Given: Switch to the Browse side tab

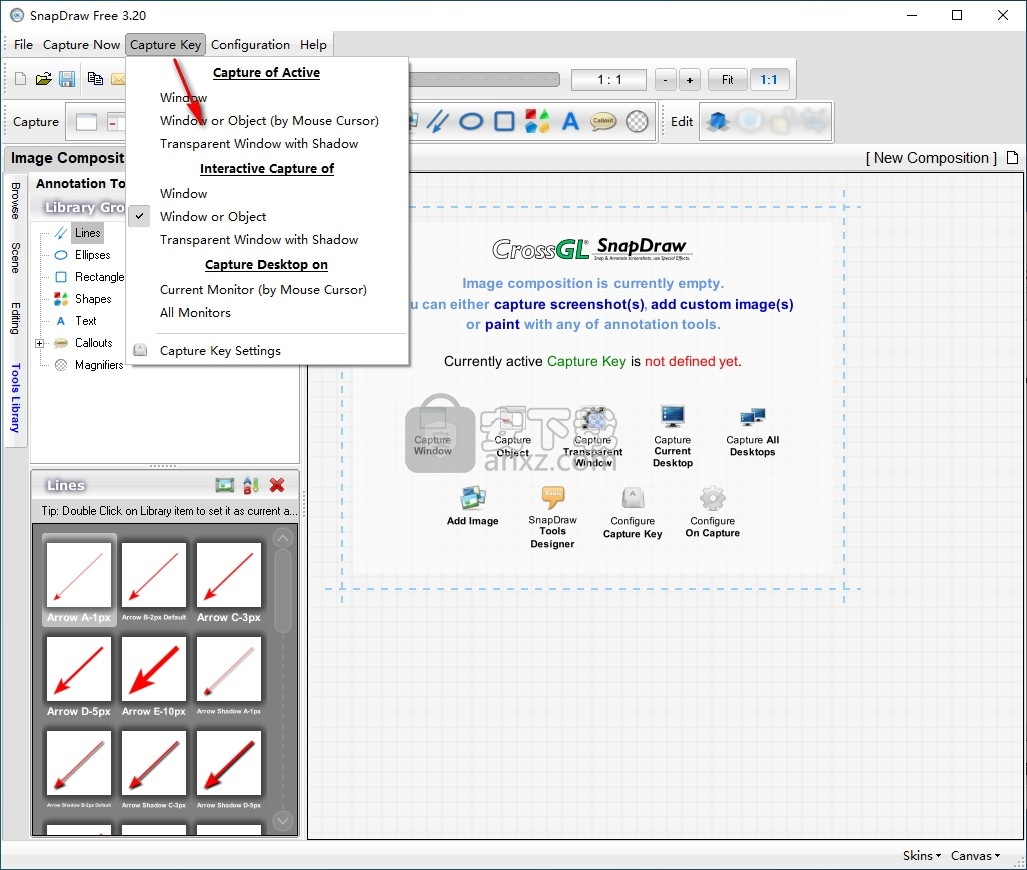Looking at the screenshot, I should (16, 200).
